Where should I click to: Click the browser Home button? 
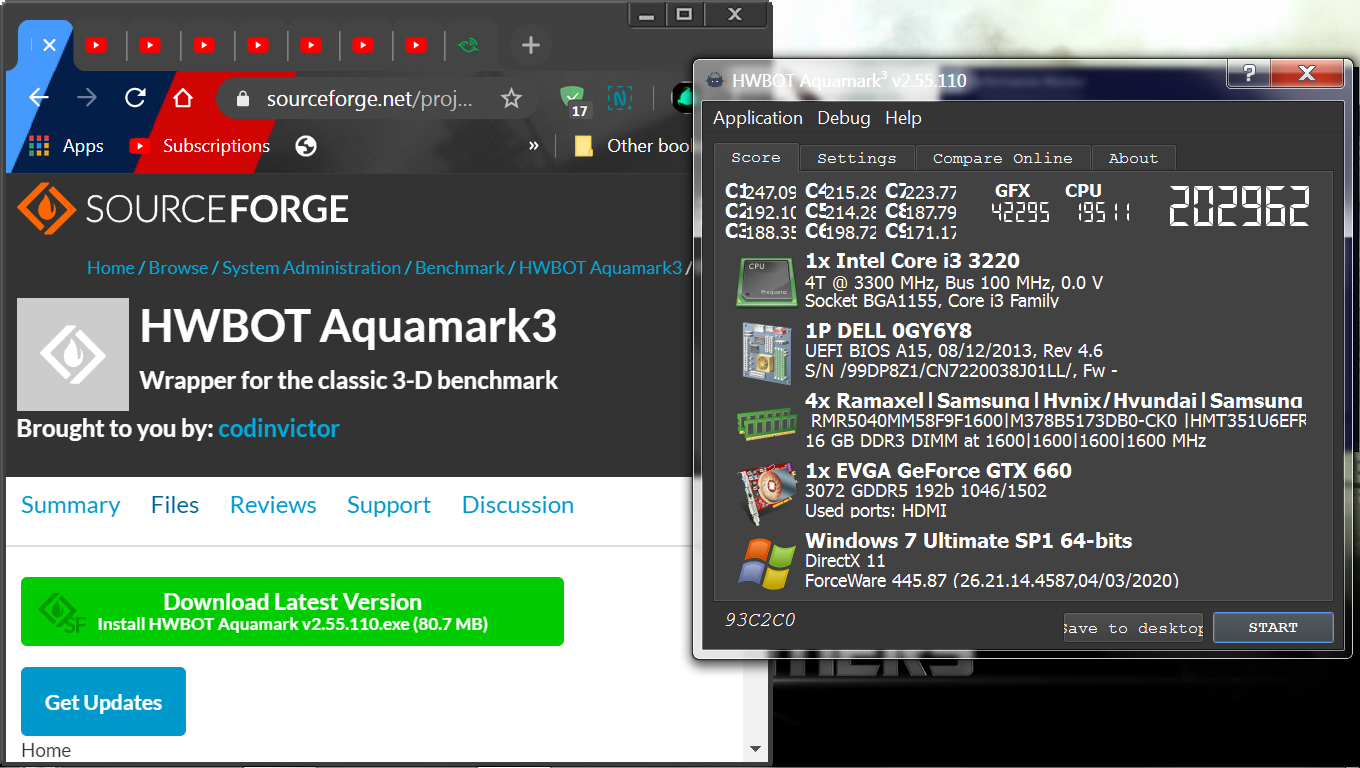click(182, 98)
